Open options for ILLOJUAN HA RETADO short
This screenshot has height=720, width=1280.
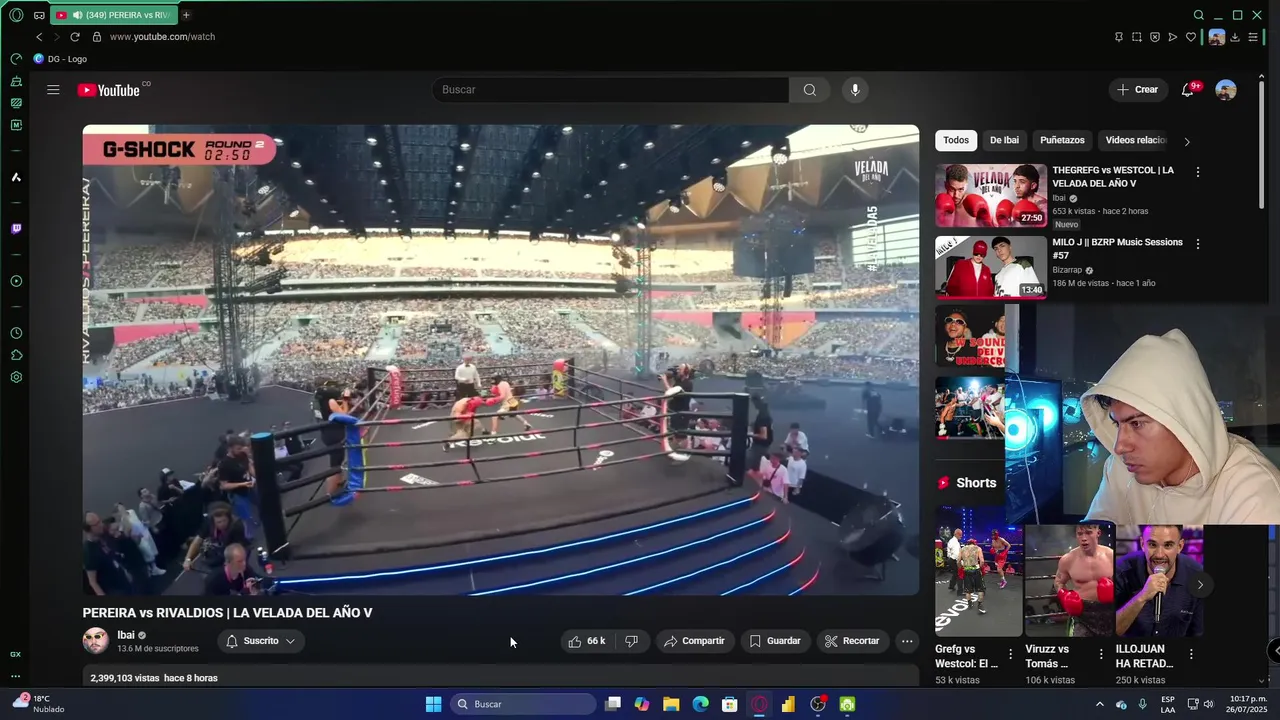point(1191,654)
